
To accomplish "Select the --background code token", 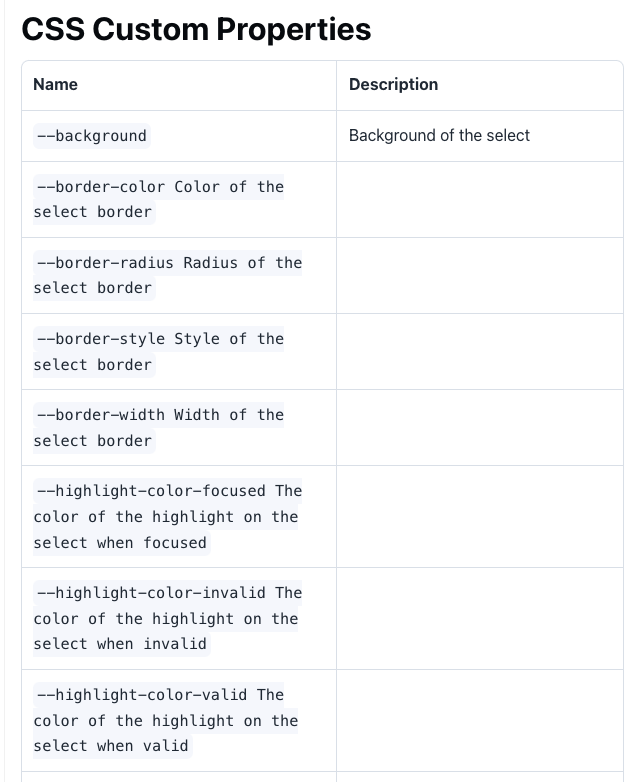I will click(x=92, y=136).
